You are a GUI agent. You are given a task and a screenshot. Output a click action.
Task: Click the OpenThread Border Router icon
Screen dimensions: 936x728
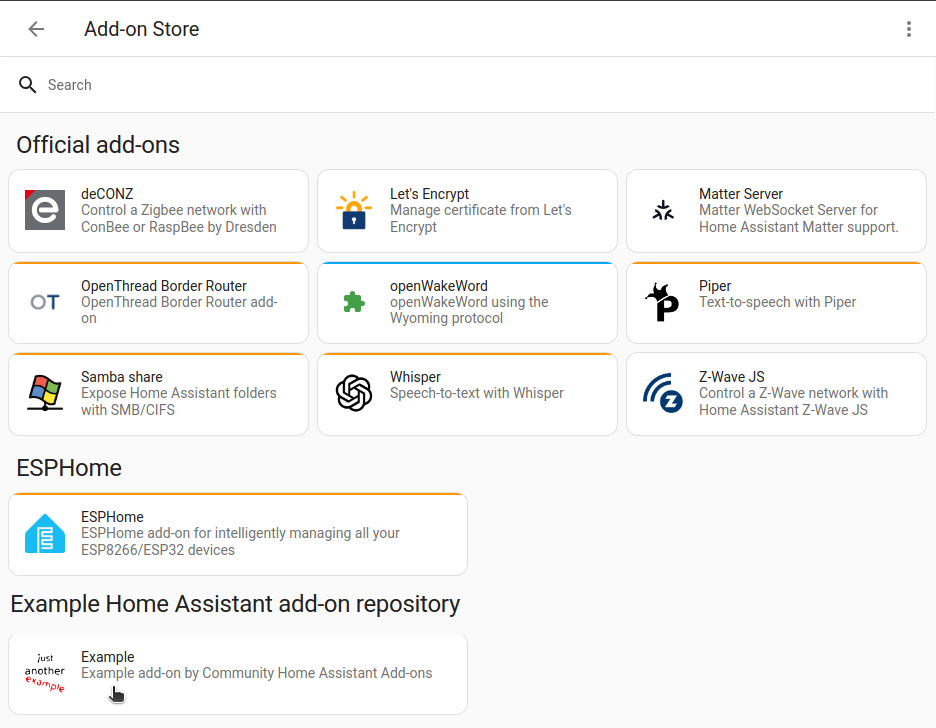coord(45,301)
